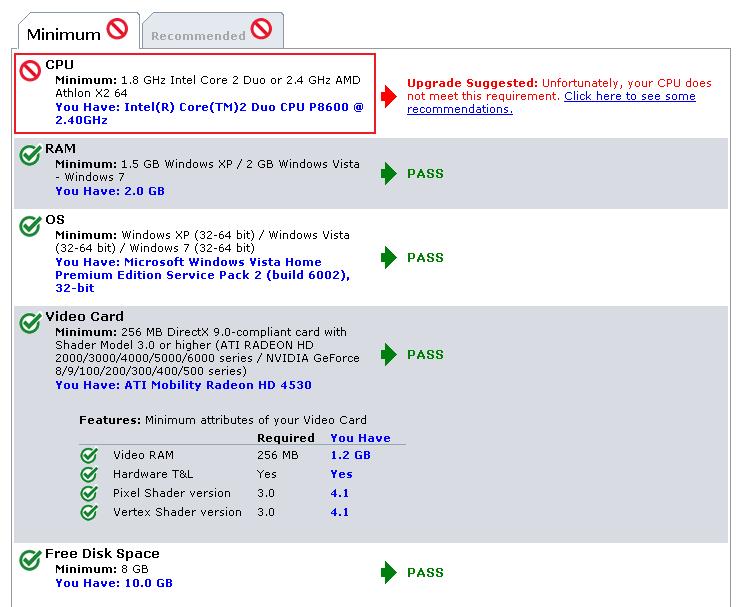This screenshot has height=607, width=741.
Task: Select the ATI Mobility Radeon HD 4530 text
Action: click(218, 385)
